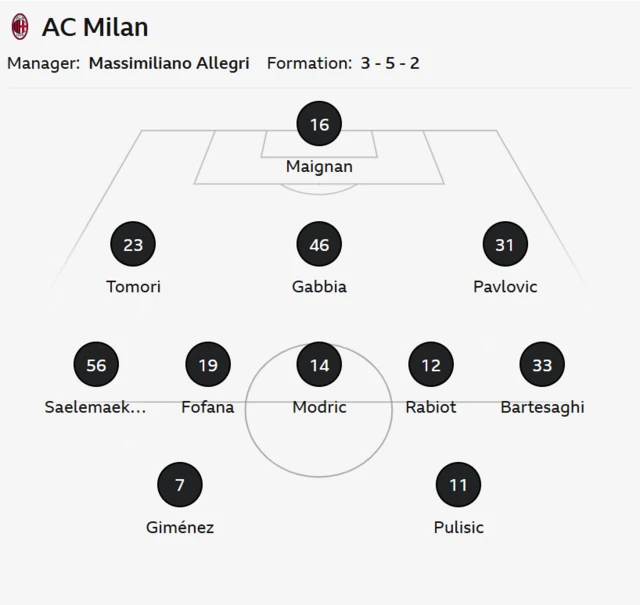Click the AC Milan team heading
The width and height of the screenshot is (640, 605).
point(95,27)
